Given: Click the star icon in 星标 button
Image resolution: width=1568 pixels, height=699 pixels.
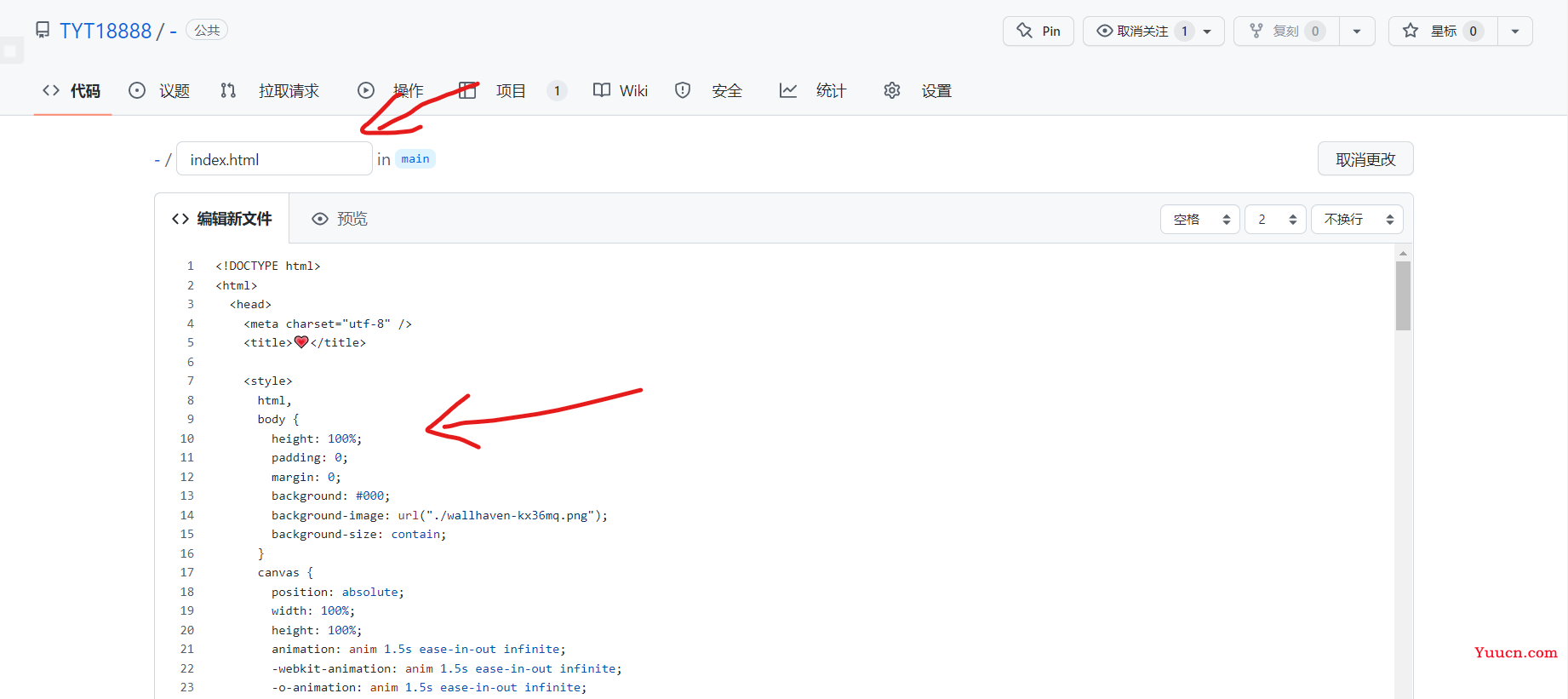Looking at the screenshot, I should [1411, 31].
